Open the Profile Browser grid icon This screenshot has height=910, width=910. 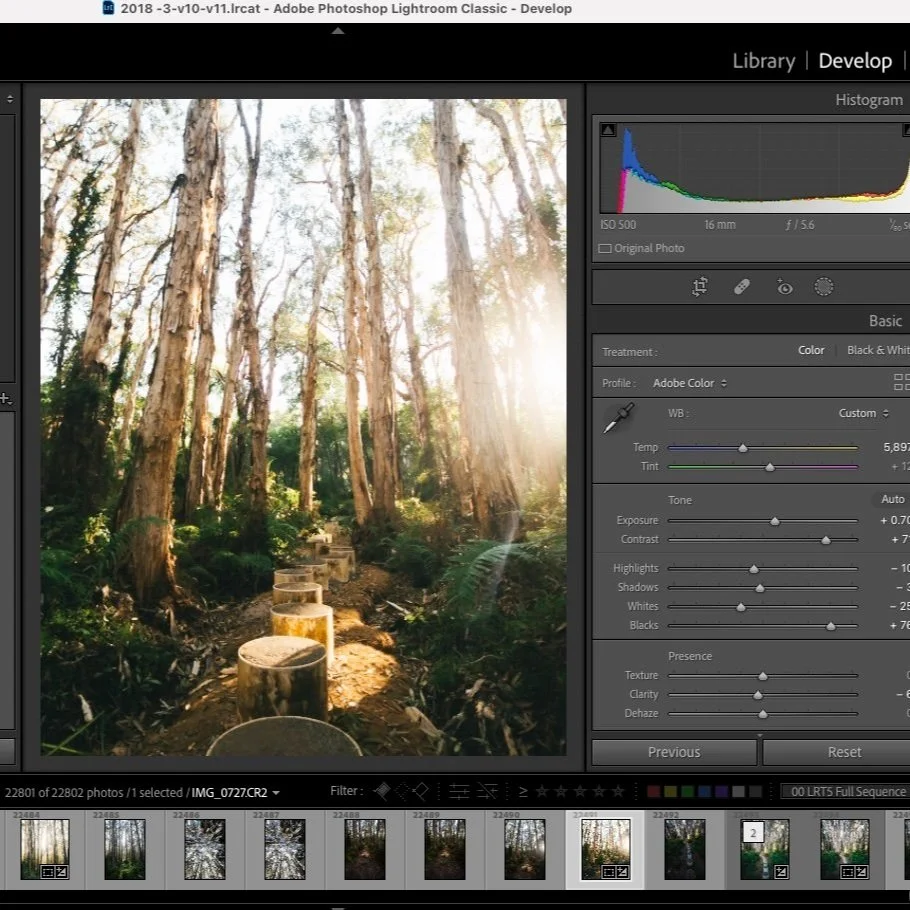click(901, 382)
